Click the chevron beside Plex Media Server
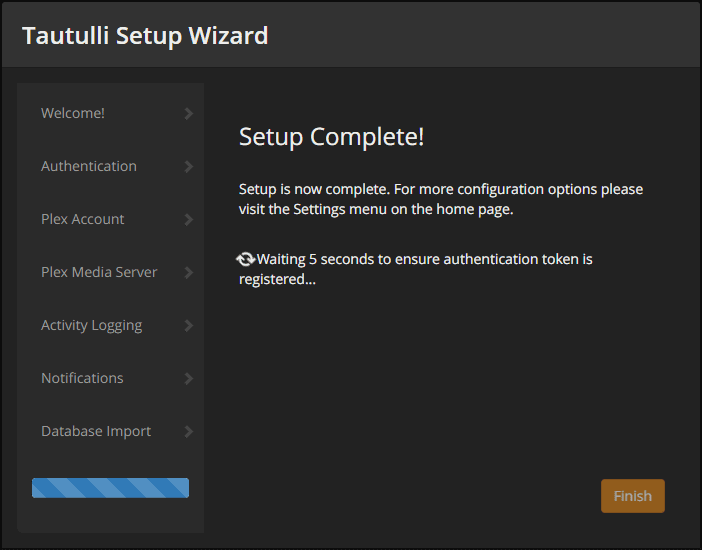The width and height of the screenshot is (702, 550). (x=189, y=273)
